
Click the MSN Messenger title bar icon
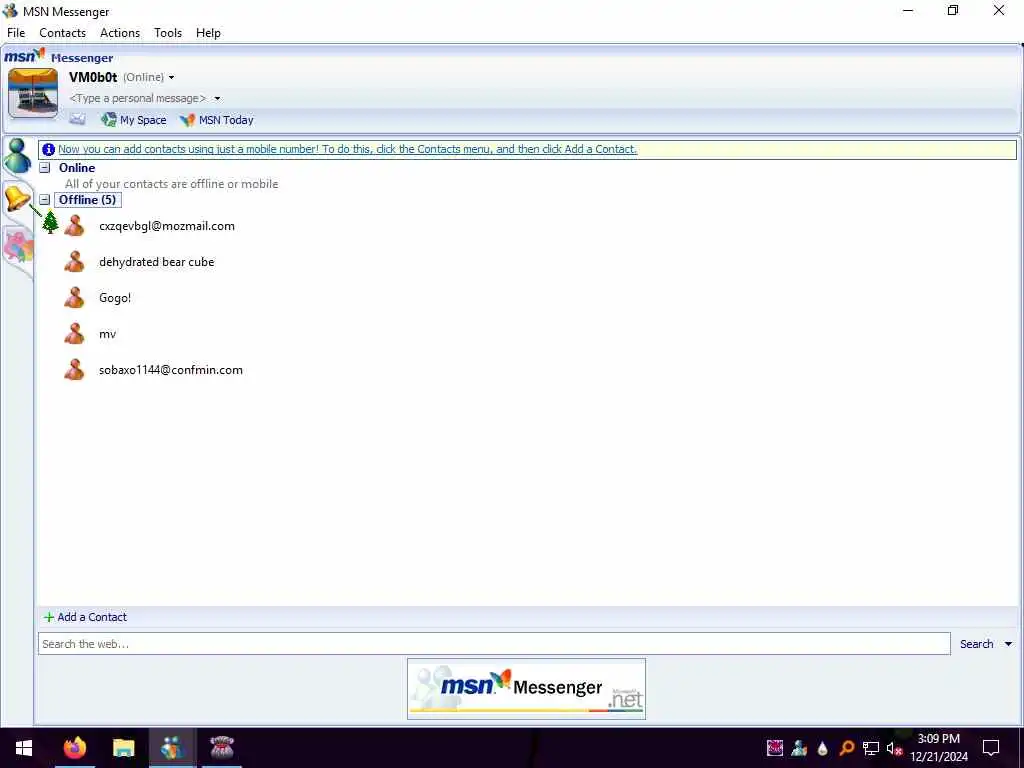coord(10,11)
